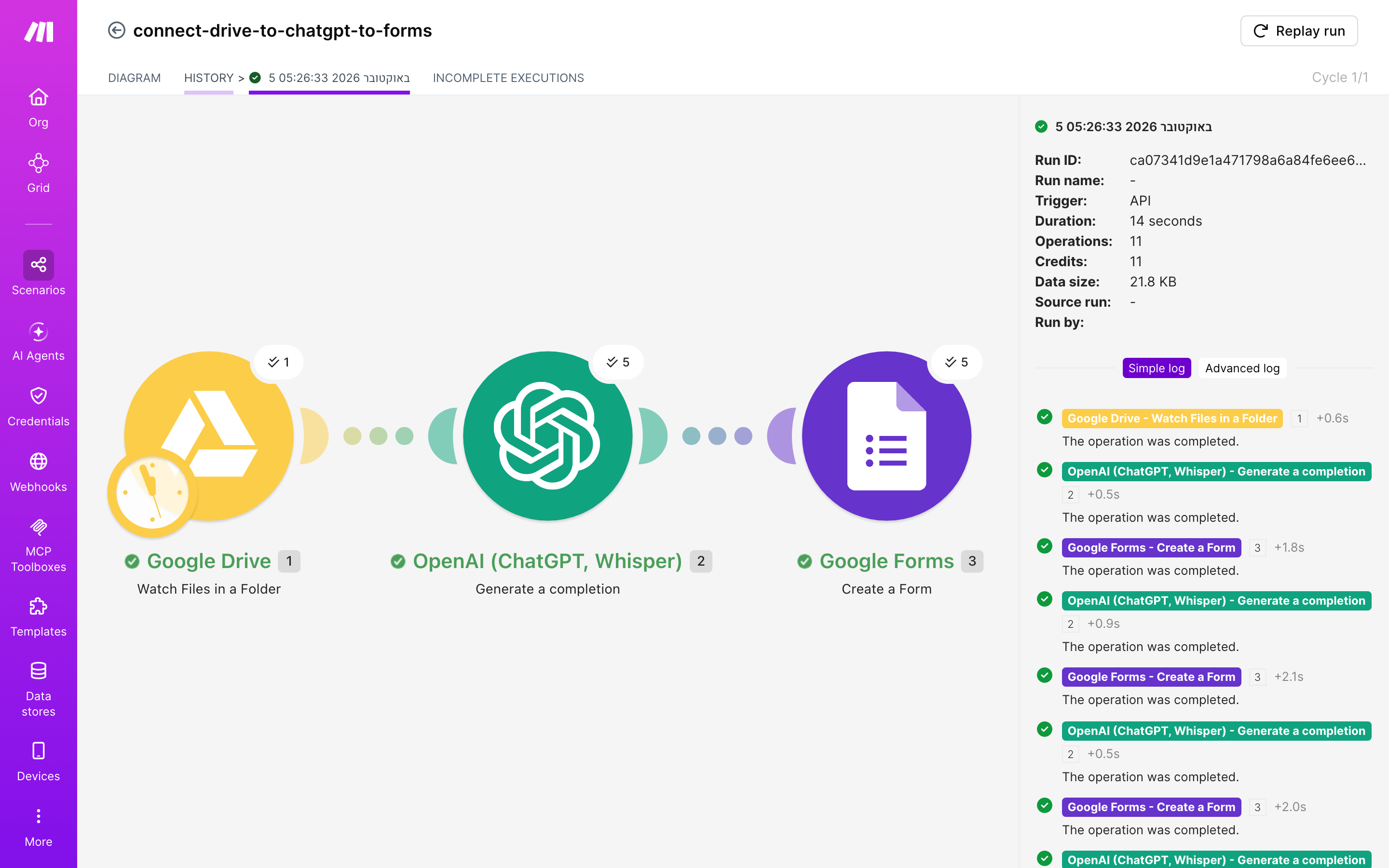Click module number badge 3 next to Google Forms
1389x868 pixels.
pos(972,561)
